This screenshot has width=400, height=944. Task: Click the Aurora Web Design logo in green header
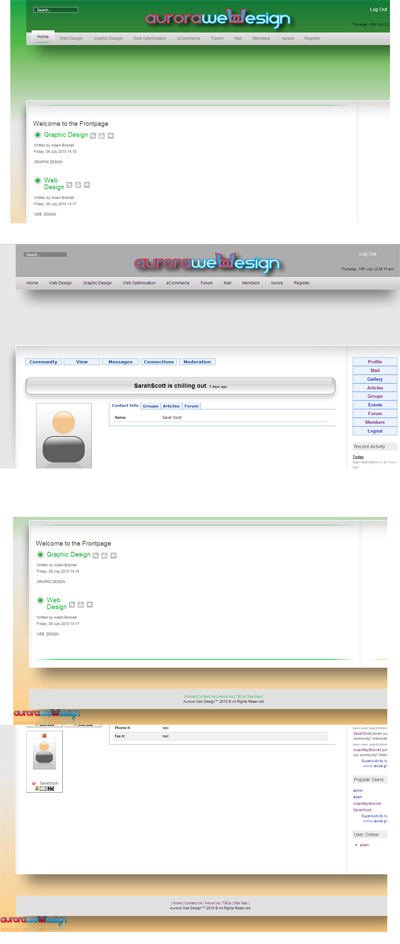tap(217, 19)
